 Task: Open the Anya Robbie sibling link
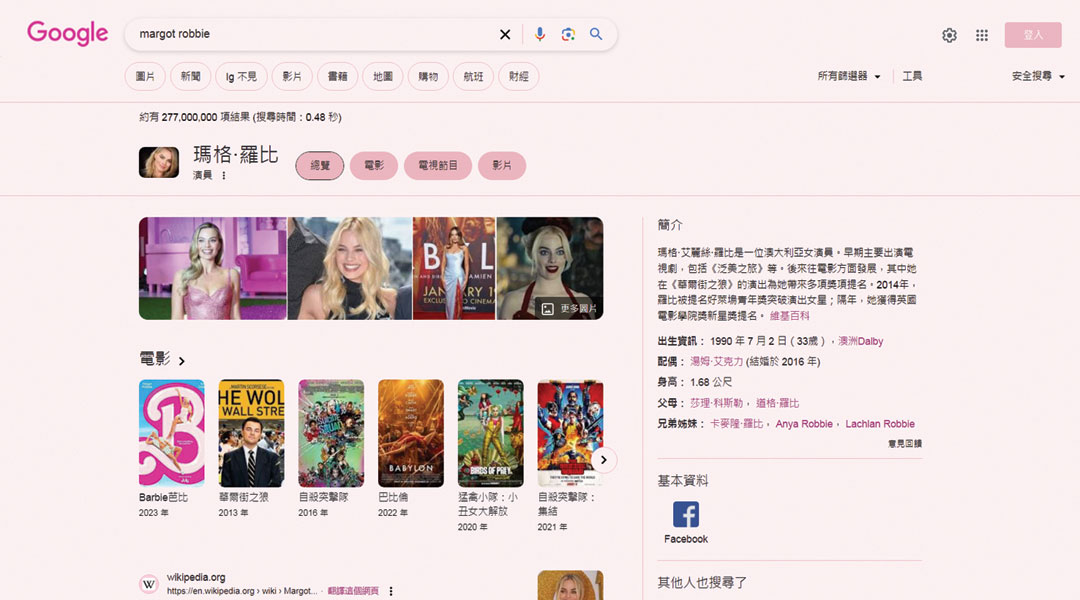click(x=804, y=424)
